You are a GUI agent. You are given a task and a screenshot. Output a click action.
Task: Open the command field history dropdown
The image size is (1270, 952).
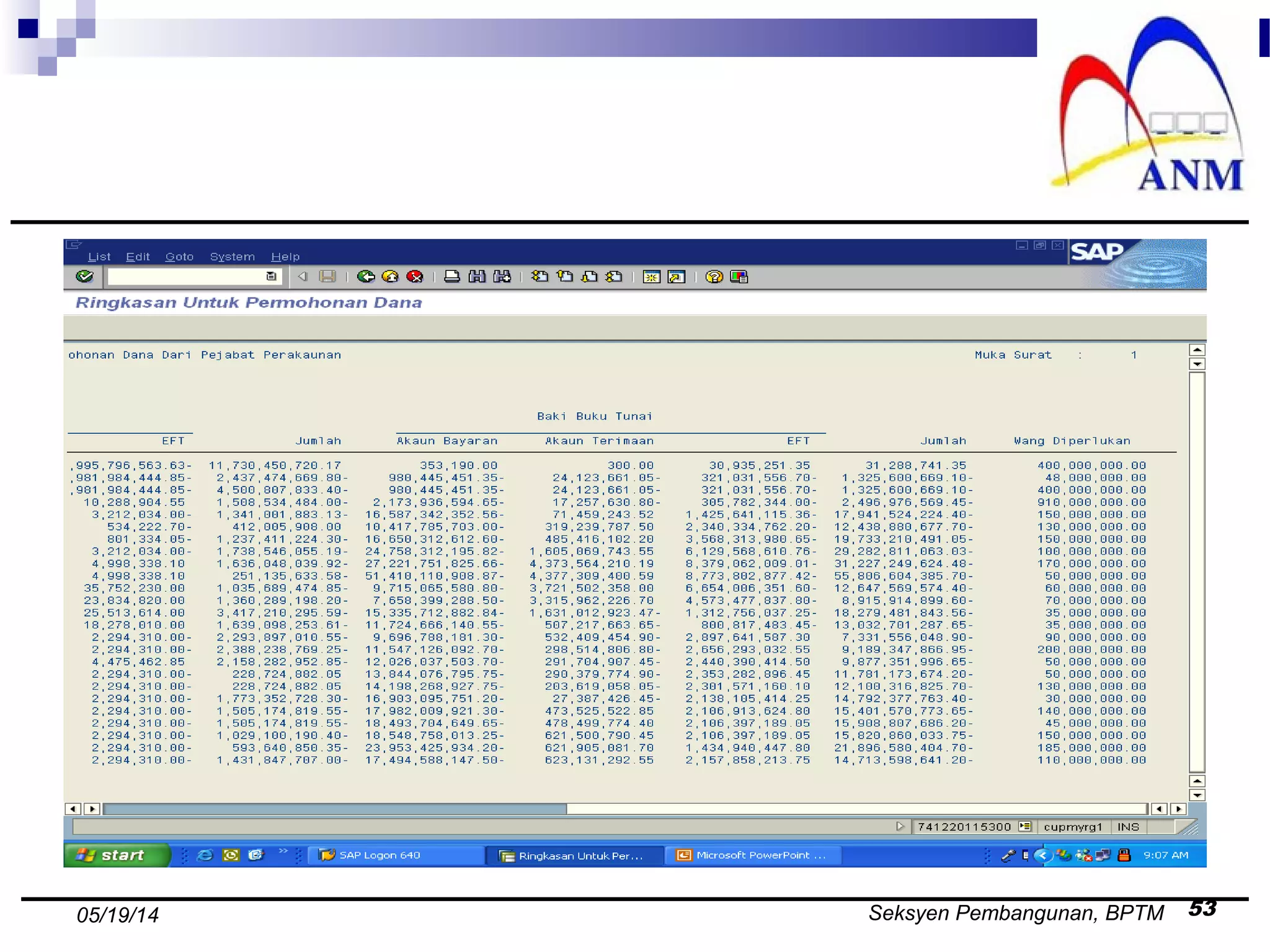pos(271,276)
